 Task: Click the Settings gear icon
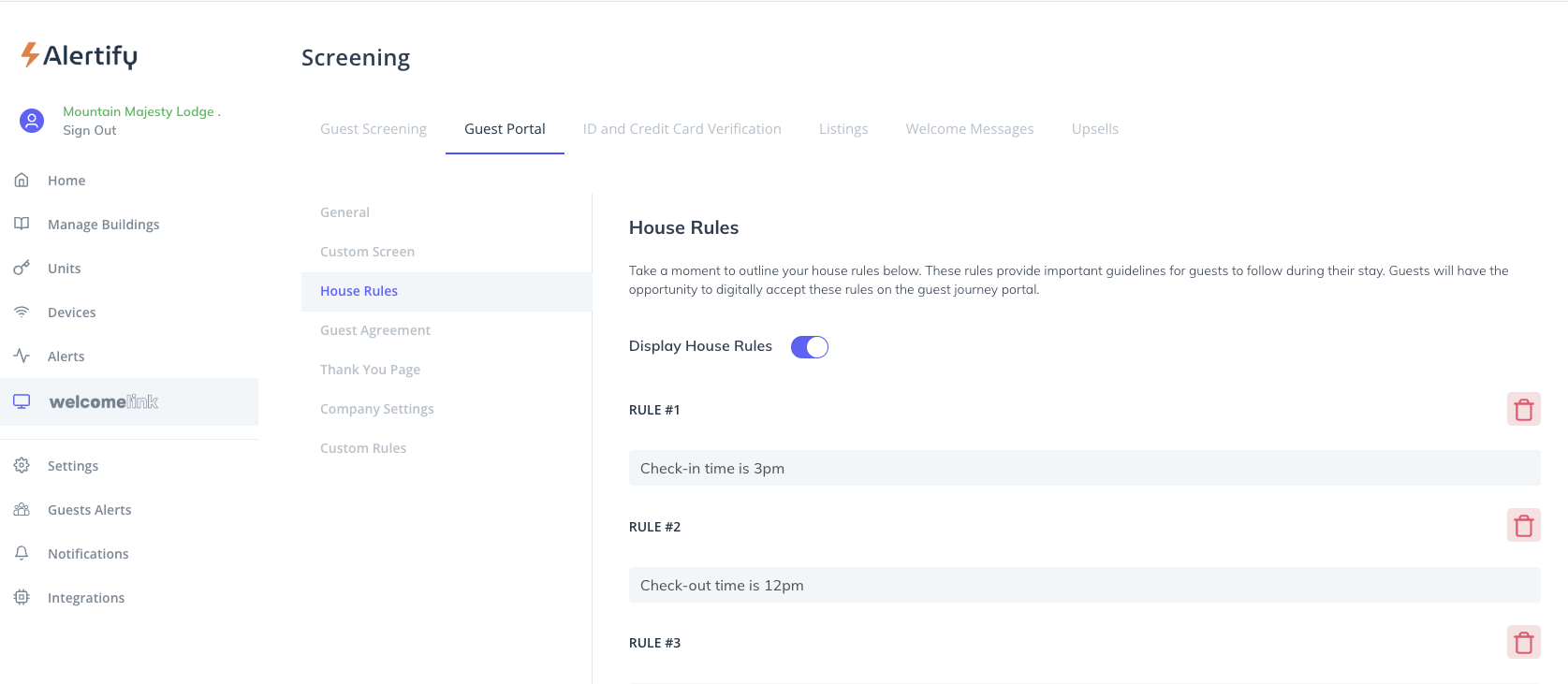[22, 465]
